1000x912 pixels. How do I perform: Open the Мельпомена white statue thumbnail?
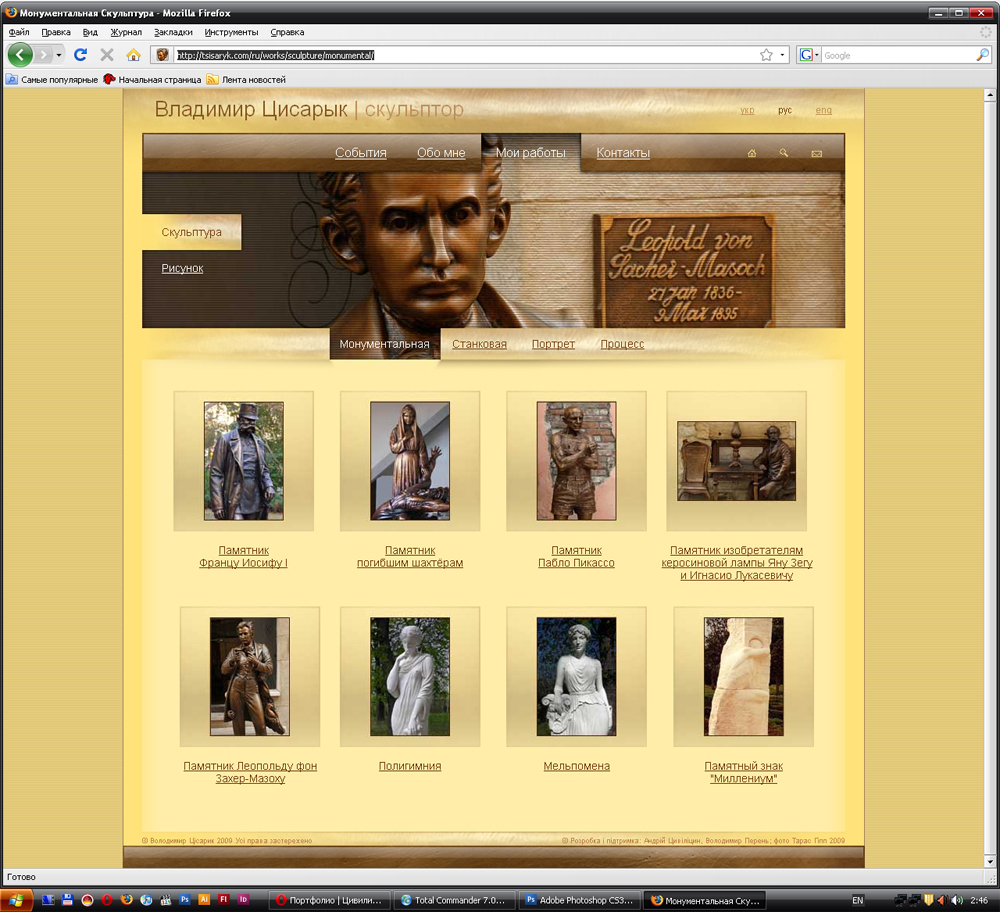[x=577, y=677]
